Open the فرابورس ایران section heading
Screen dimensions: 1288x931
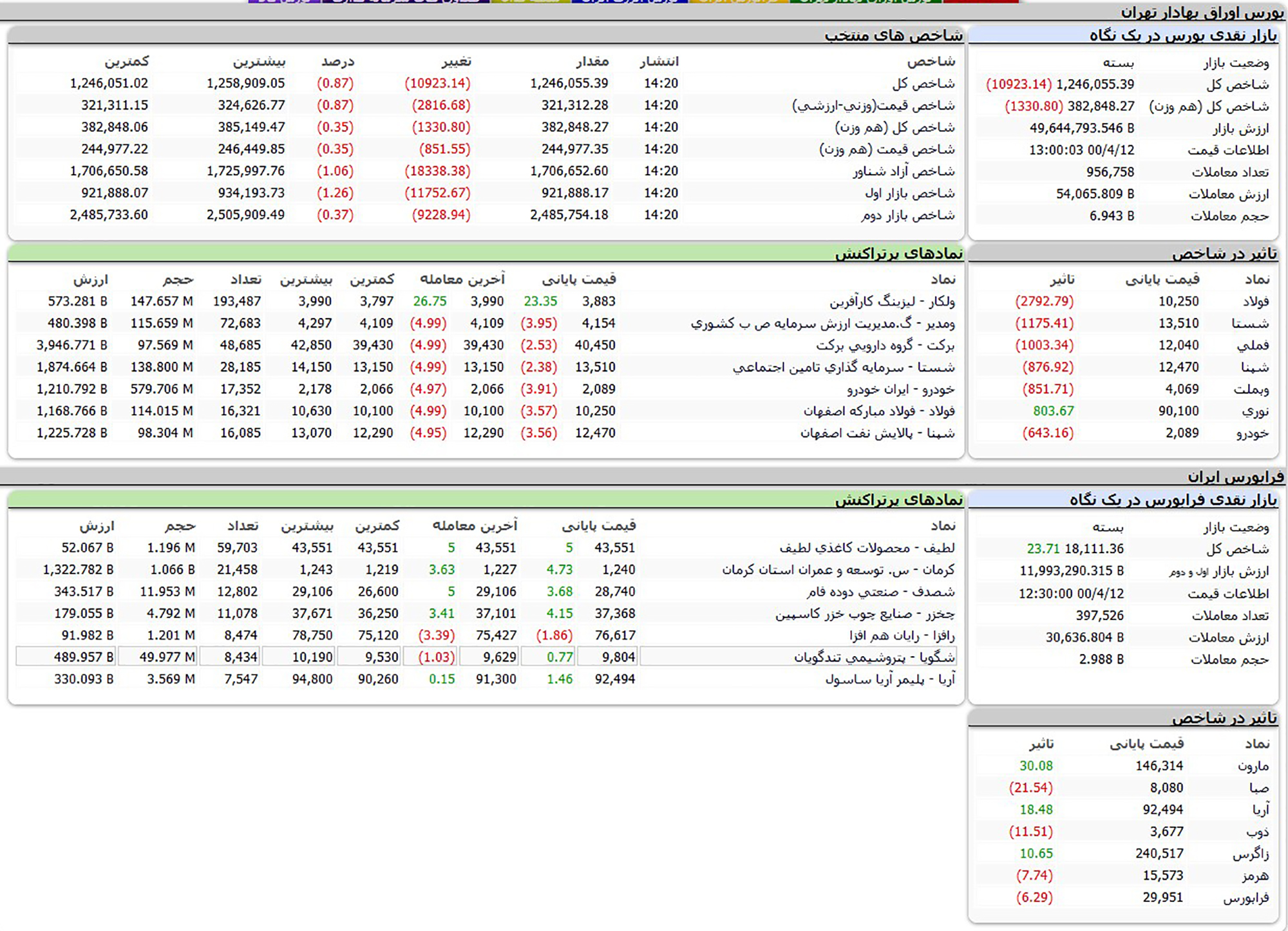pyautogui.click(x=1236, y=477)
